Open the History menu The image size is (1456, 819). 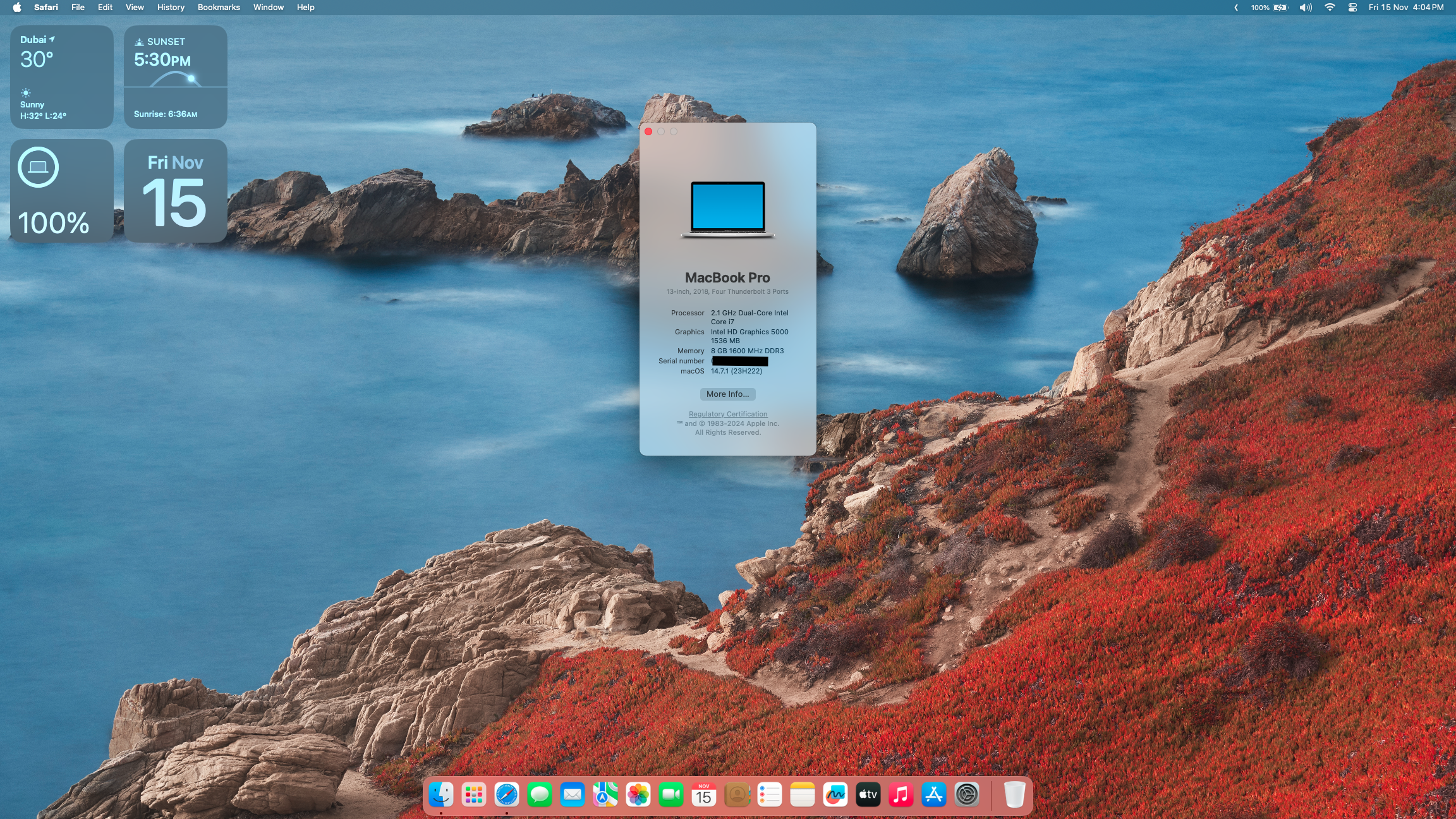point(171,8)
